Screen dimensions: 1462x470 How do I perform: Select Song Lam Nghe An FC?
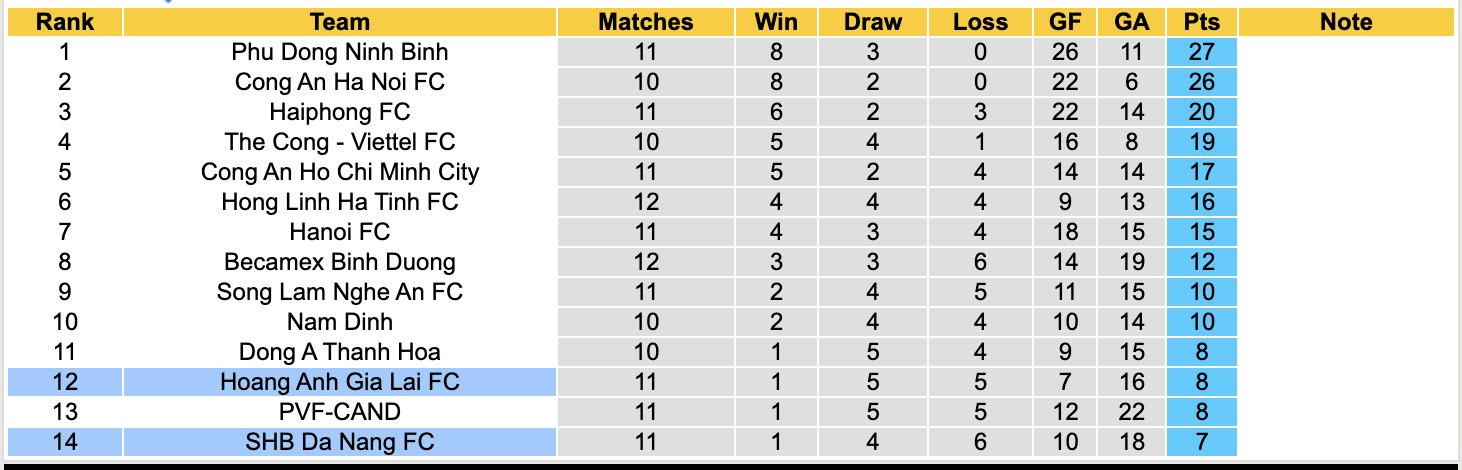point(339,292)
